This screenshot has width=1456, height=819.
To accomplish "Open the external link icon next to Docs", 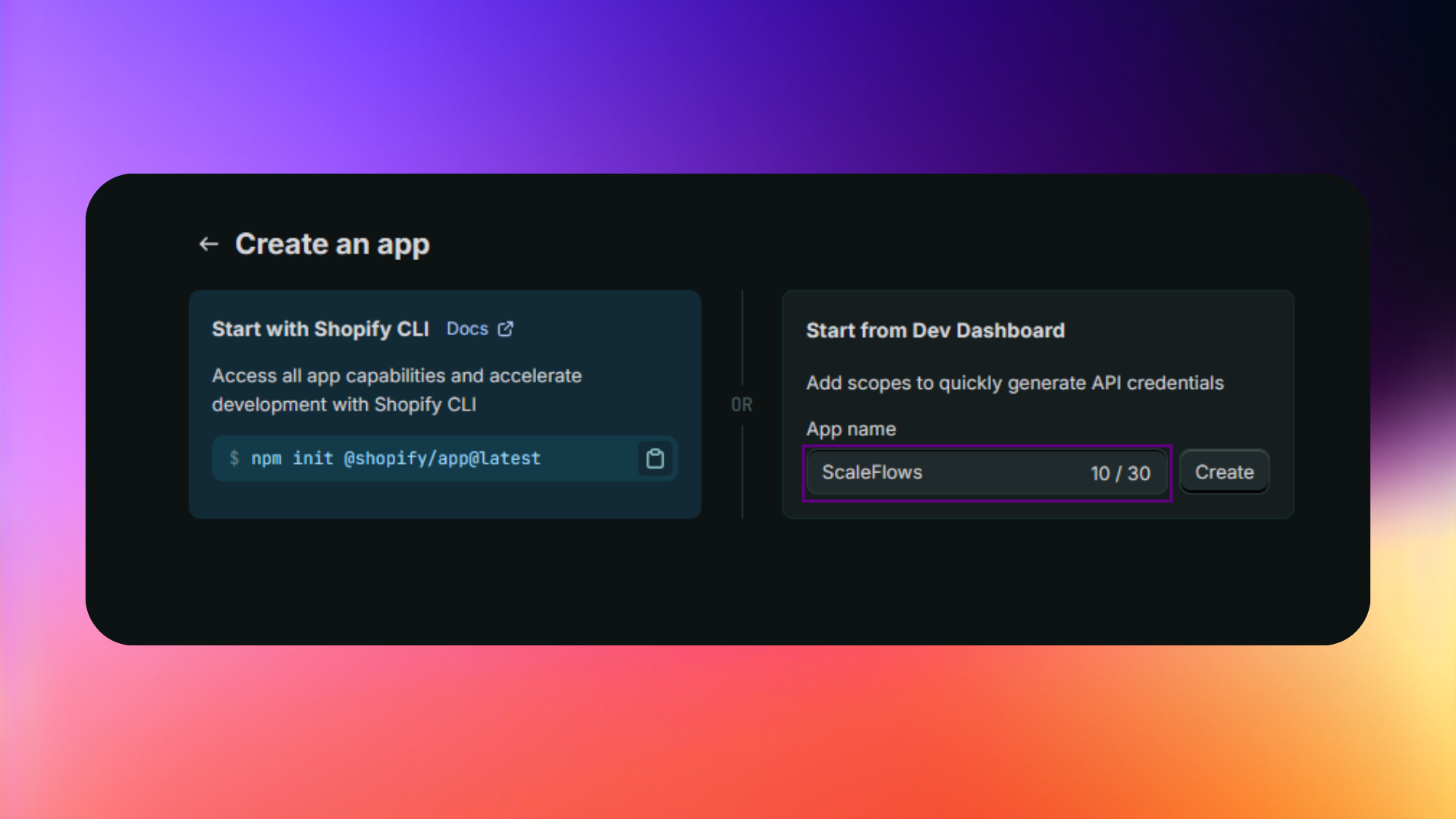I will (x=506, y=329).
